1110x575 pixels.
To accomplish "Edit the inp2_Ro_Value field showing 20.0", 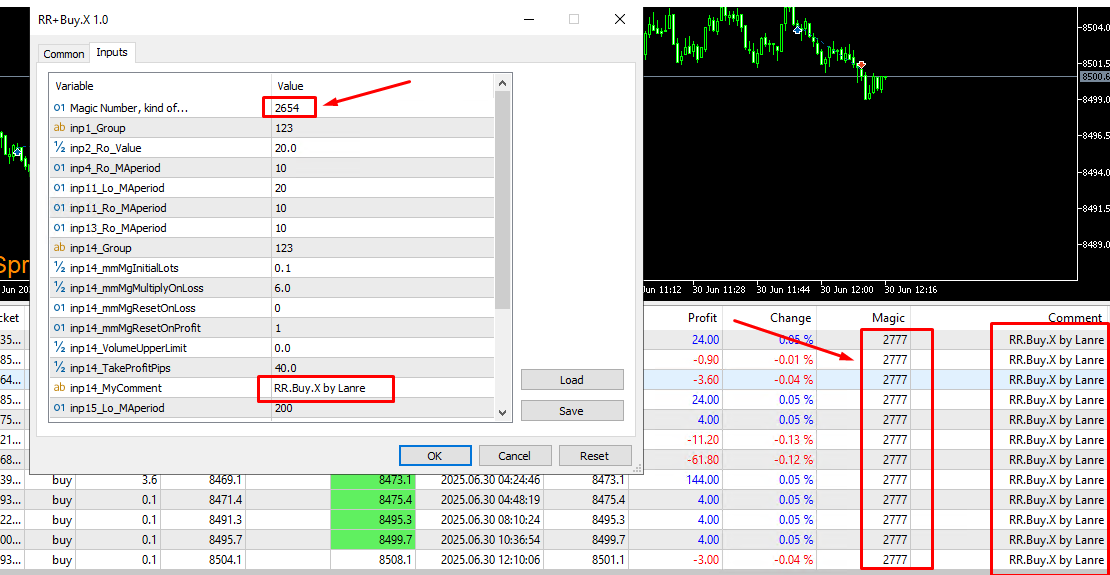I will [382, 148].
